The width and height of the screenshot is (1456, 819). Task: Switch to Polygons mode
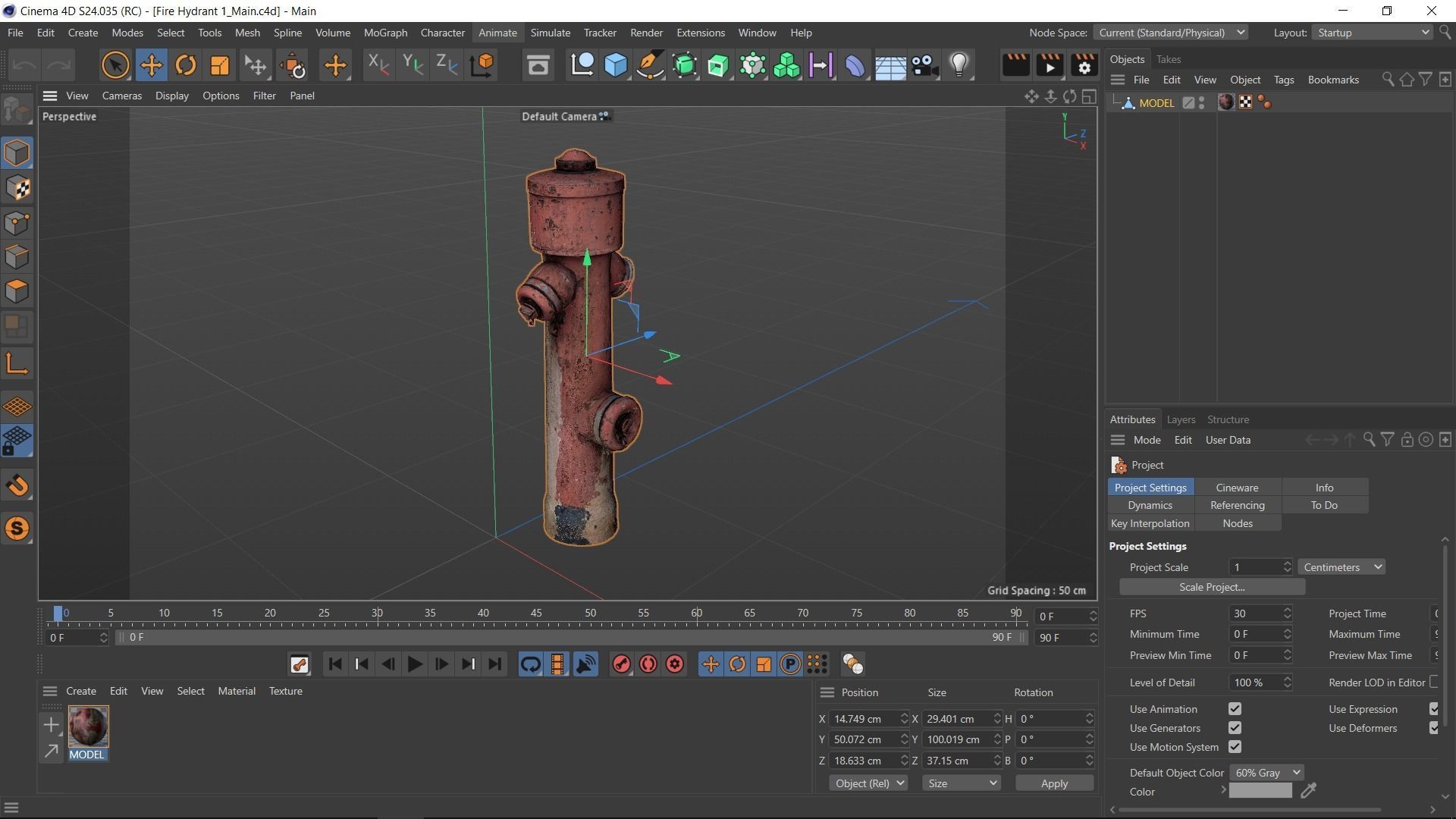(x=17, y=292)
